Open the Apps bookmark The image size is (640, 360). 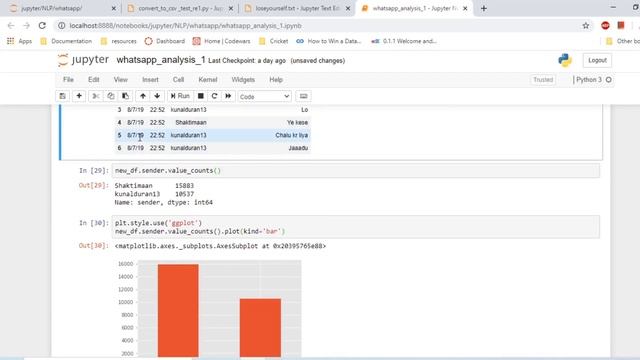point(20,41)
